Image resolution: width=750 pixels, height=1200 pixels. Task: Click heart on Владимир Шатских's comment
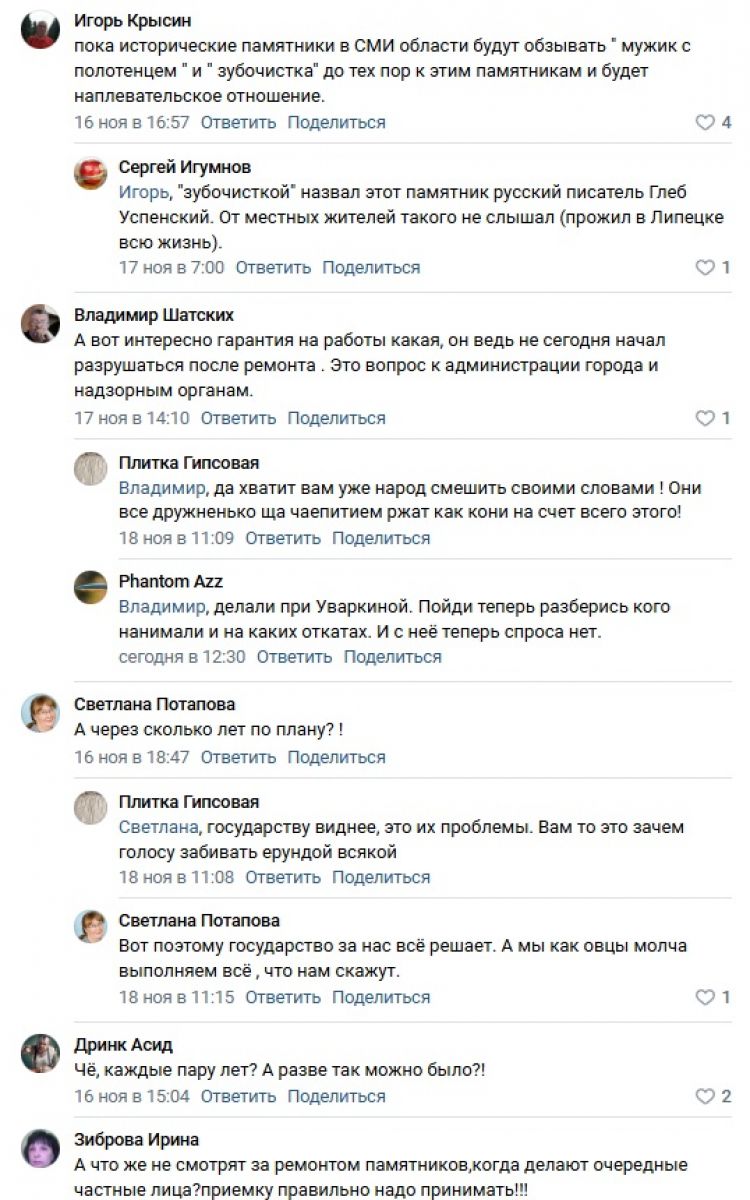(x=705, y=419)
